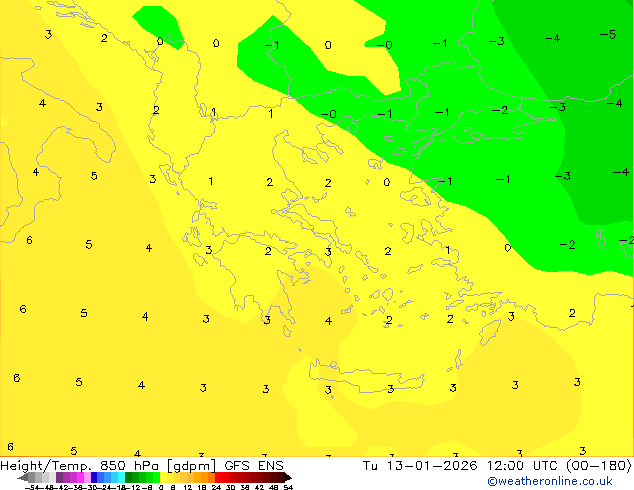Screen dimensions: 634x490
Task: Click the legend scale label "54"
Action: point(288,487)
